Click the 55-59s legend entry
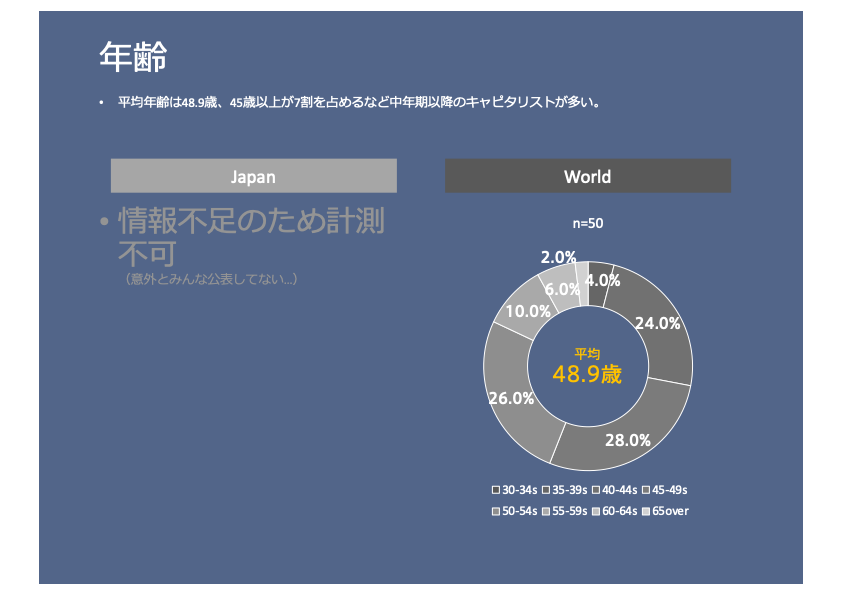Image resolution: width=842 pixels, height=595 pixels. [x=564, y=511]
